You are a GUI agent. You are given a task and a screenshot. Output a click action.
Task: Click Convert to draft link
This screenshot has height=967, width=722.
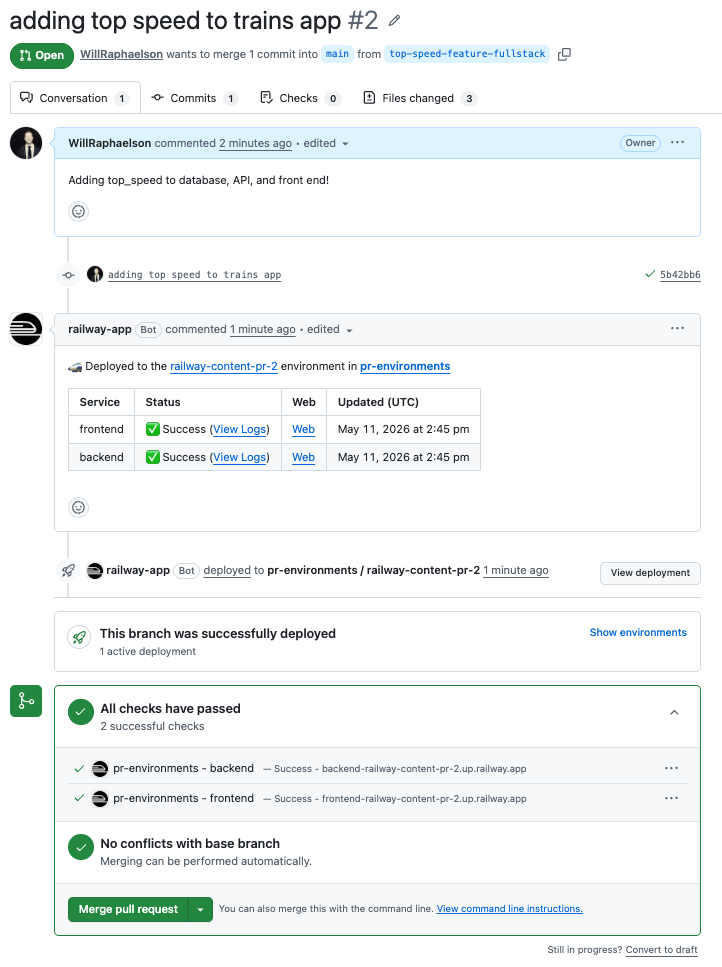point(662,950)
